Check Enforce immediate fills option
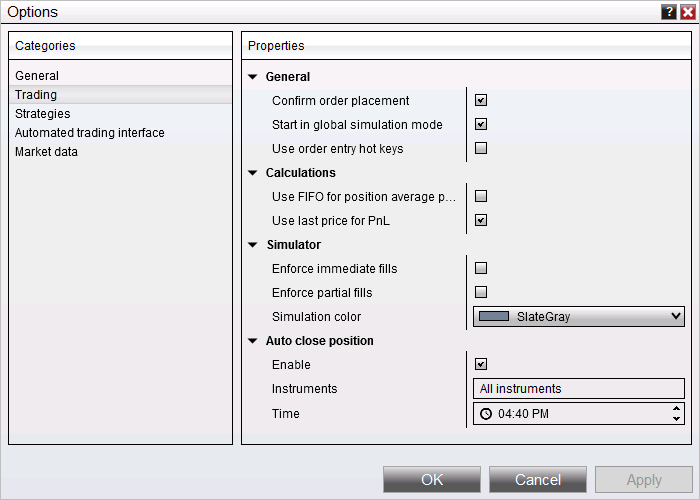Viewport: 700px width, 500px height. coord(481,269)
